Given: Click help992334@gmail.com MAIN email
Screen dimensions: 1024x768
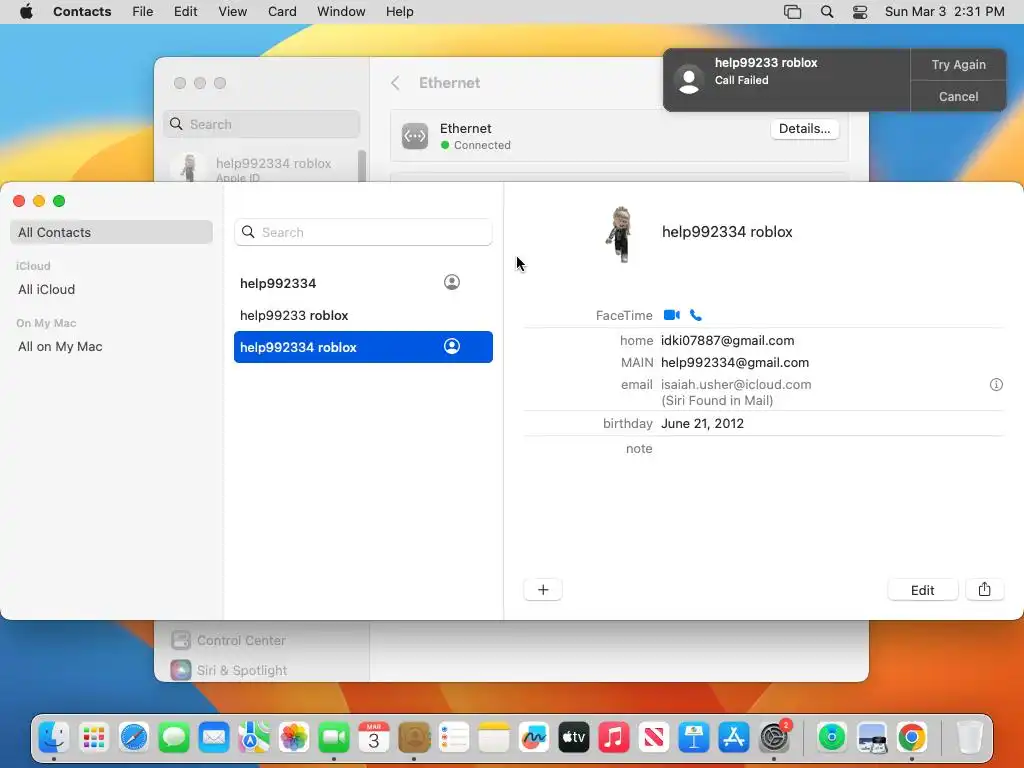Looking at the screenshot, I should [x=735, y=362].
